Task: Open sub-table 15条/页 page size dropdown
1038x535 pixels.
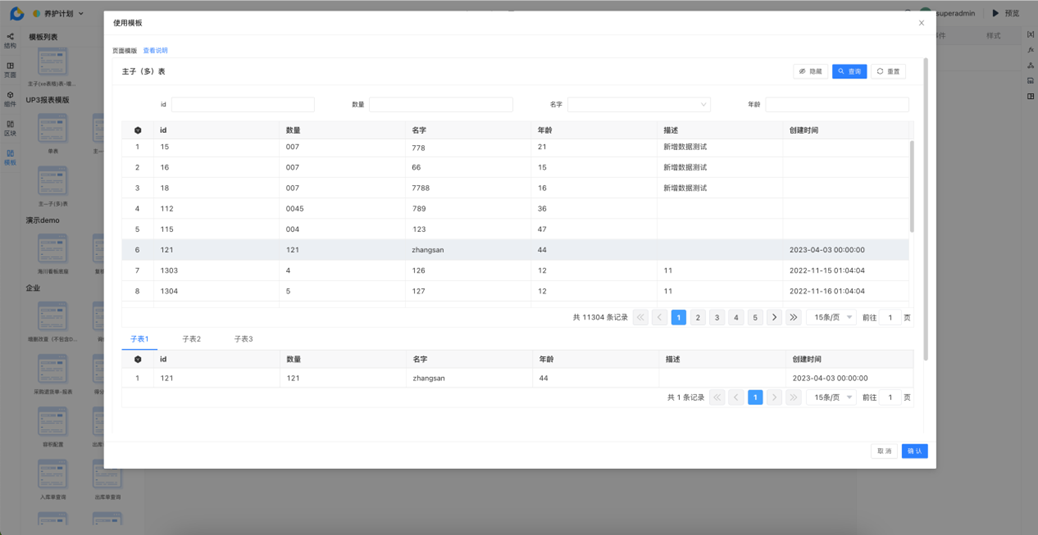Action: tap(832, 397)
